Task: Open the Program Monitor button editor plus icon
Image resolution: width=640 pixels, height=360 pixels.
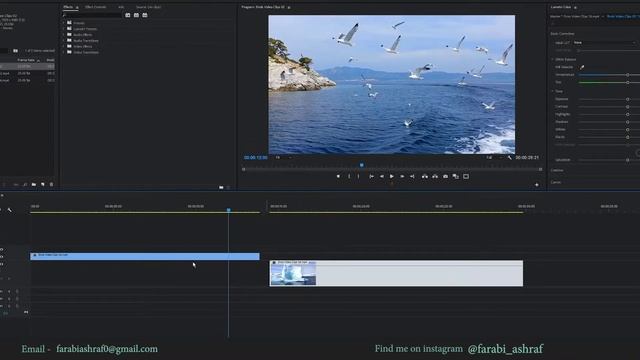Action: pos(537,185)
